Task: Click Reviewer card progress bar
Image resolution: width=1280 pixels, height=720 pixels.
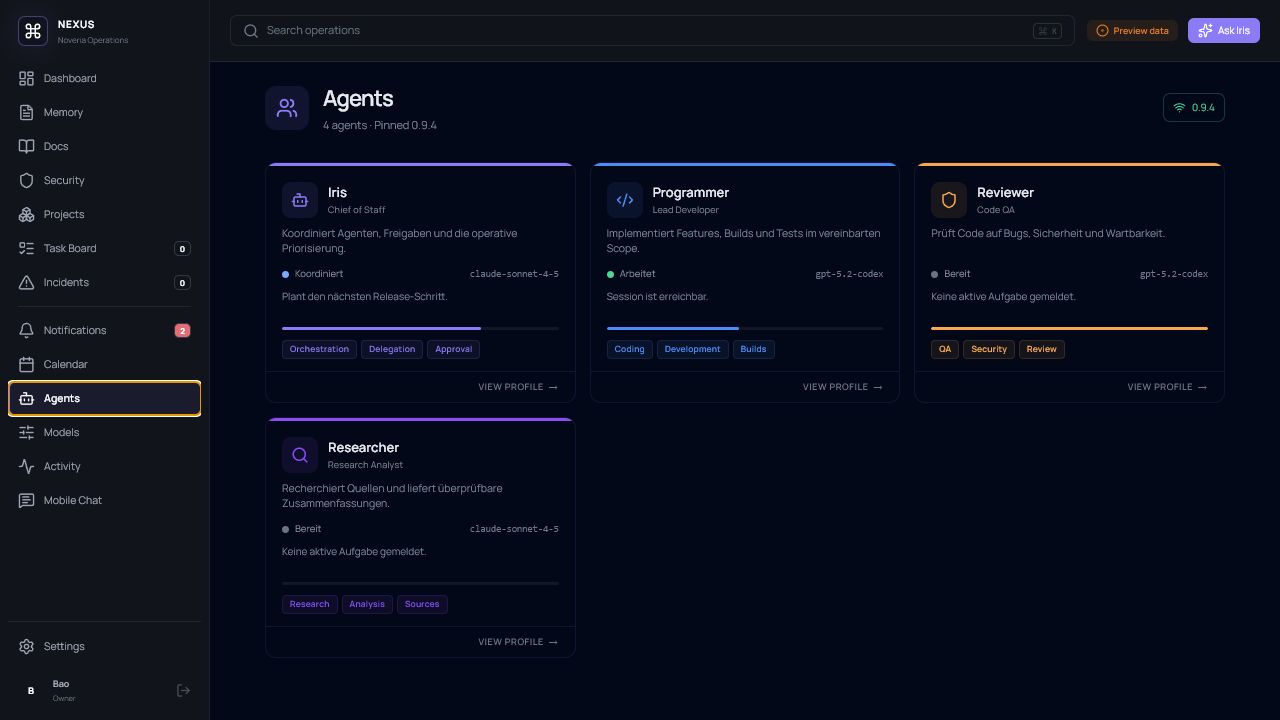Action: point(1069,328)
